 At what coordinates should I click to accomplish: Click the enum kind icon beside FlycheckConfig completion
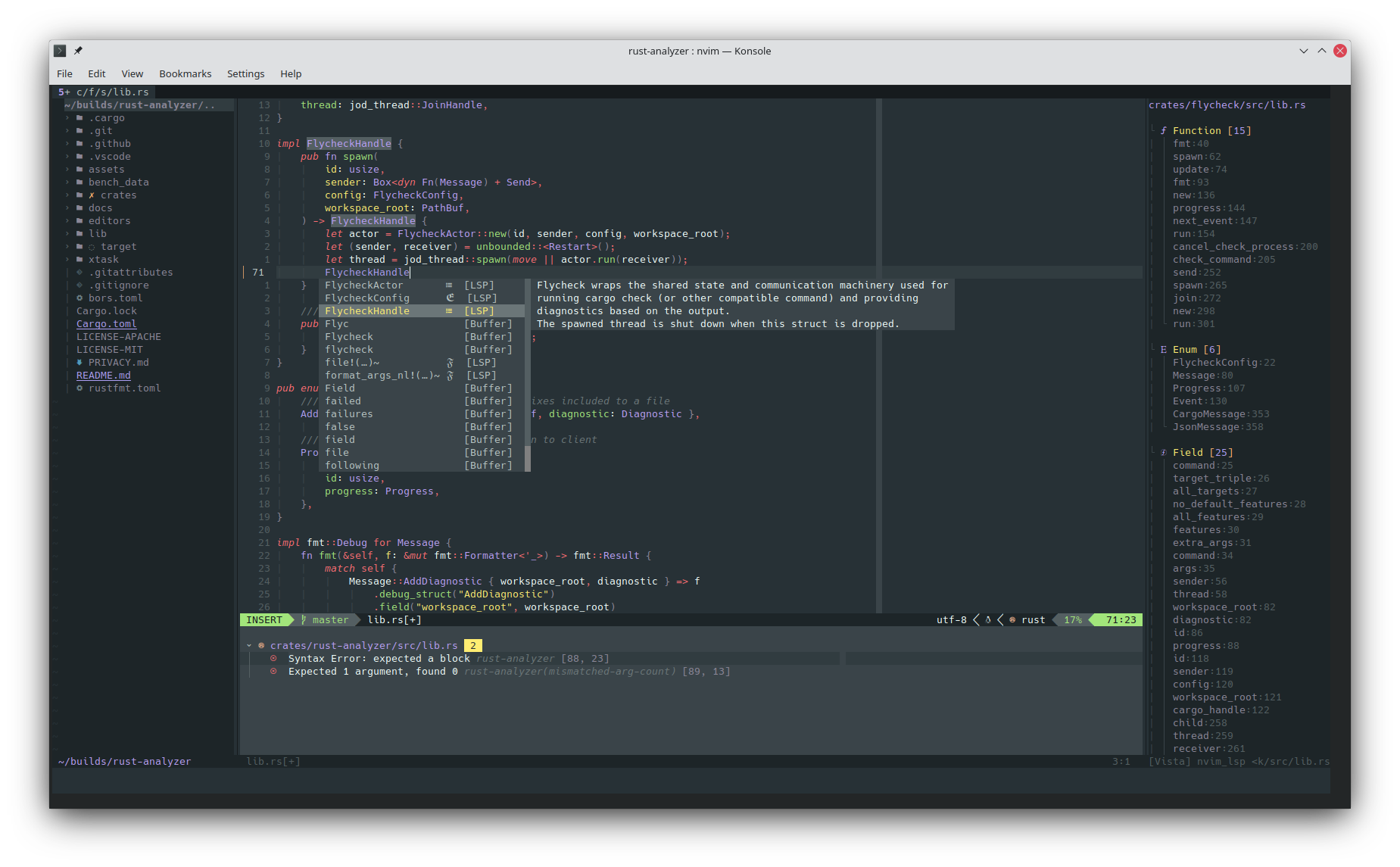[450, 298]
